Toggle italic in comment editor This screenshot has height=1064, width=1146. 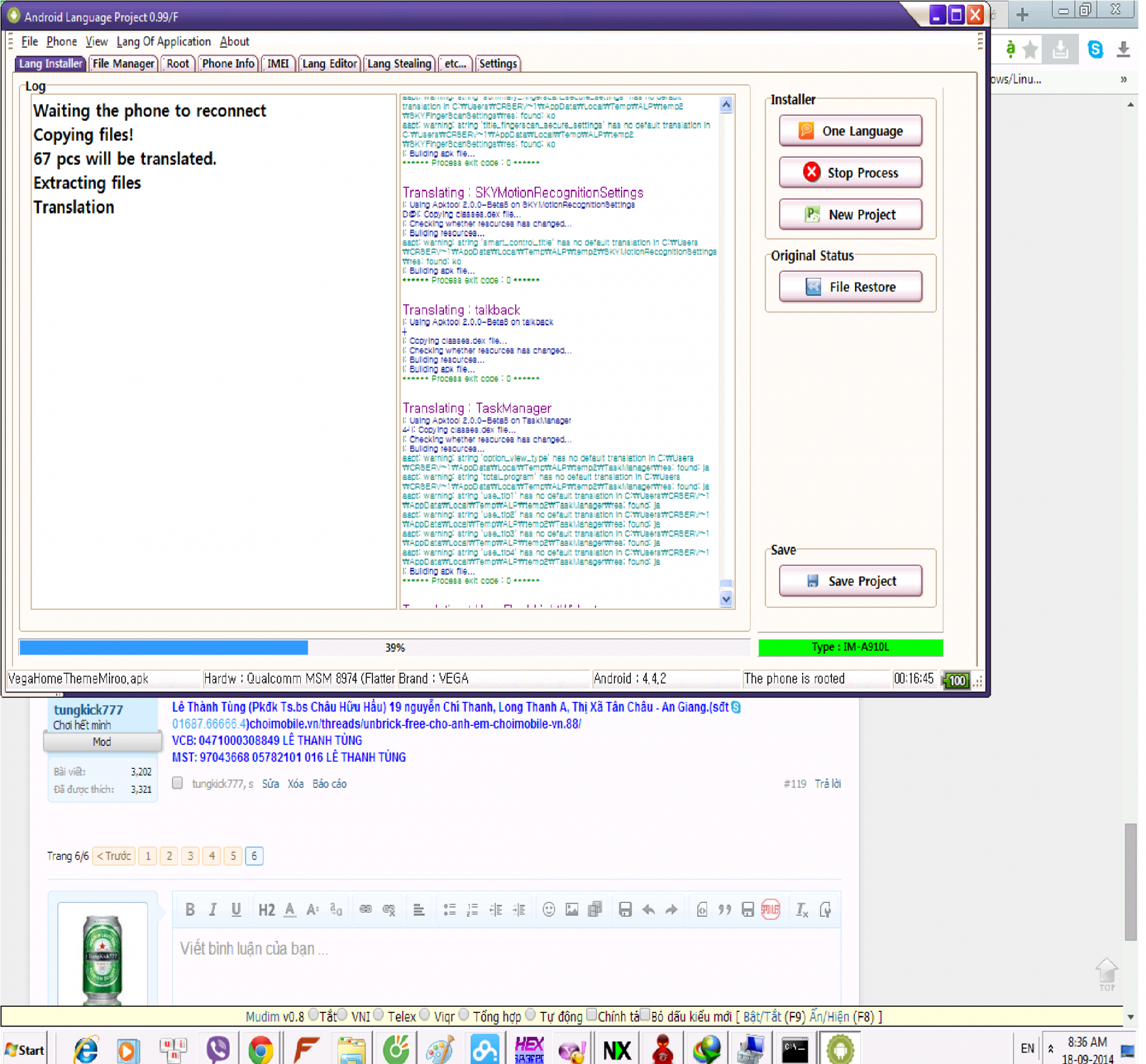click(x=213, y=909)
